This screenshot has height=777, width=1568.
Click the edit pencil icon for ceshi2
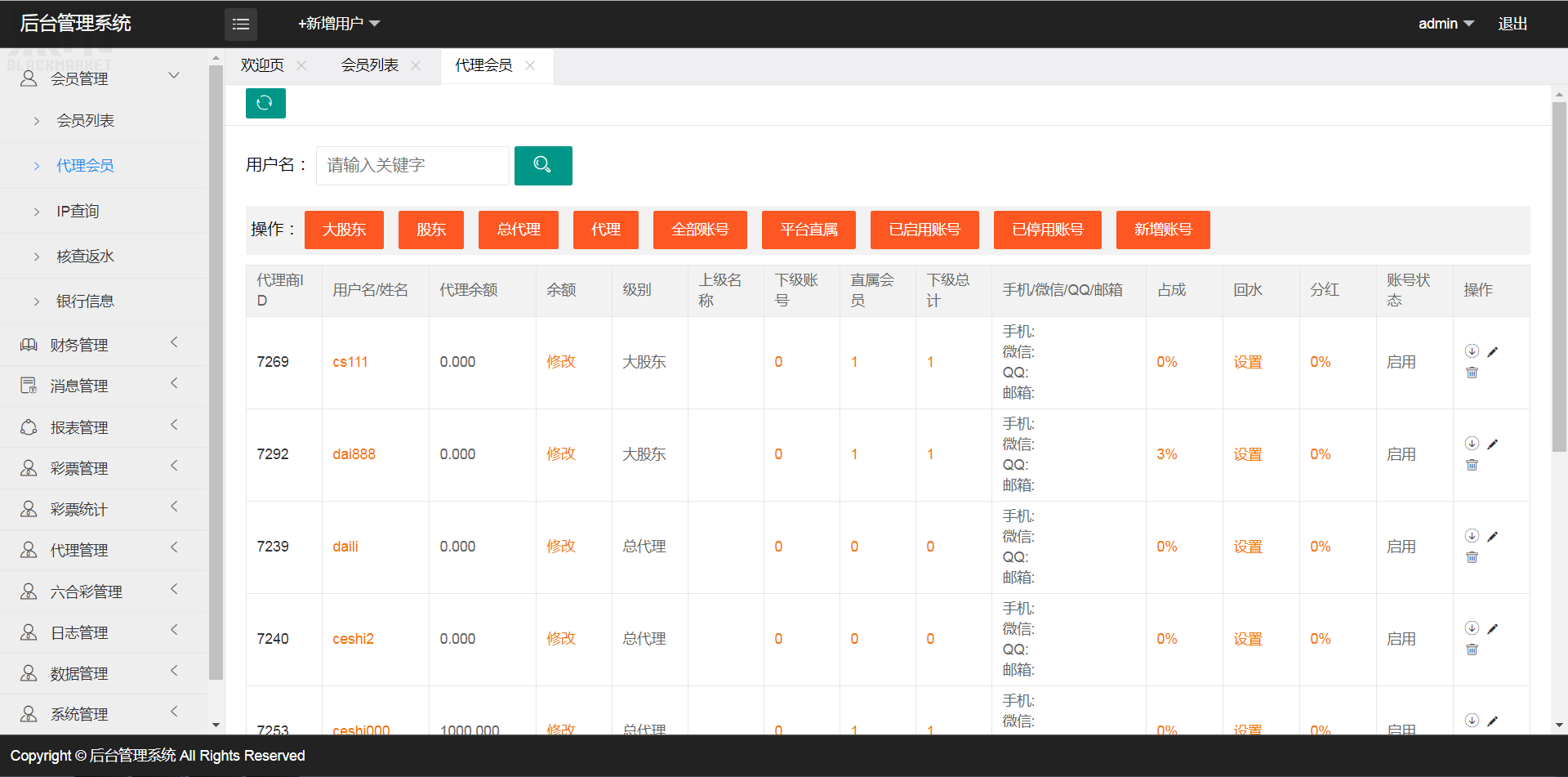pyautogui.click(x=1492, y=629)
